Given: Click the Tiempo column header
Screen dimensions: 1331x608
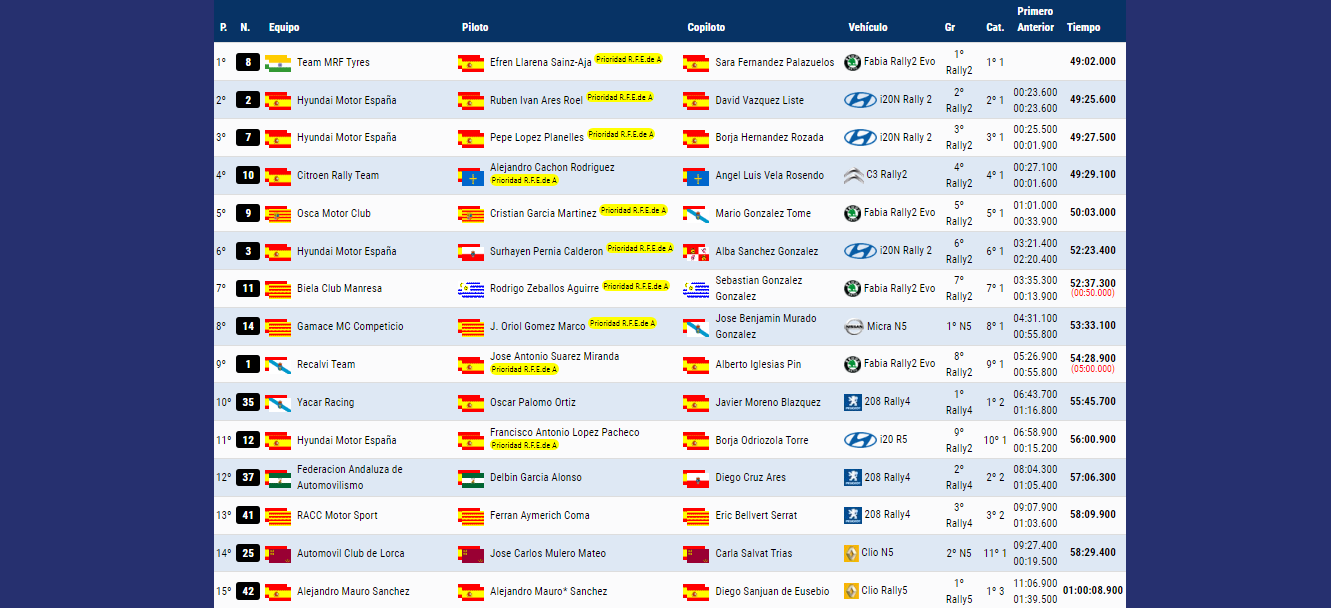Looking at the screenshot, I should coord(1083,28).
